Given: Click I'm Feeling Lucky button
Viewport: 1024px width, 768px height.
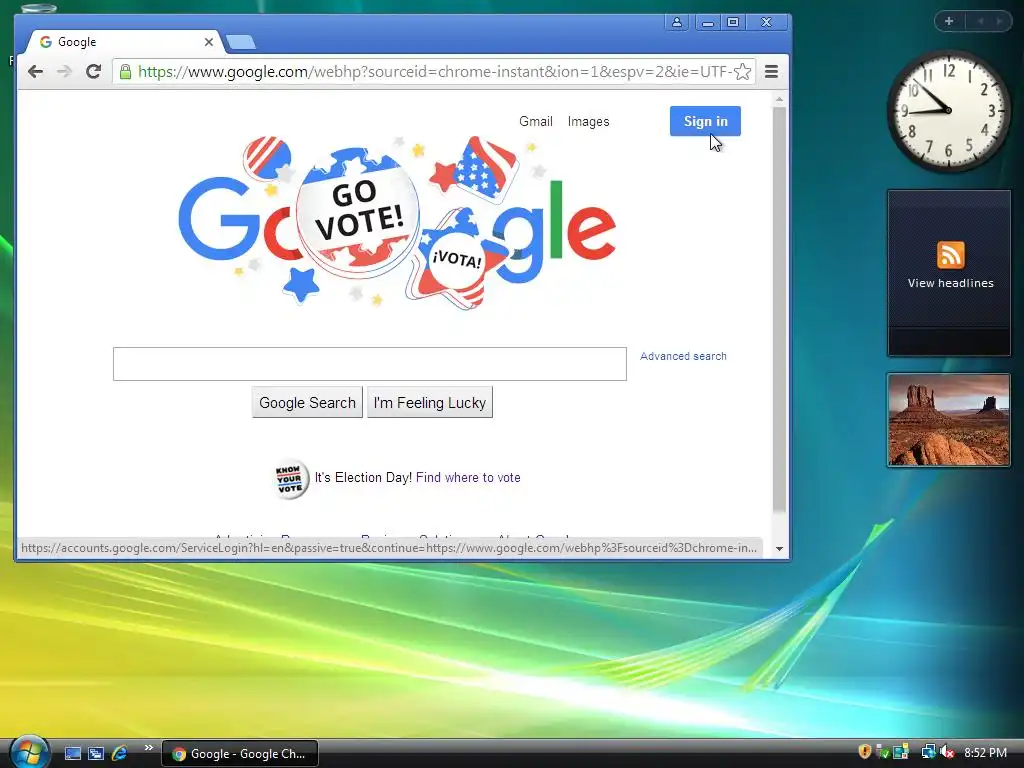Looking at the screenshot, I should (x=430, y=402).
